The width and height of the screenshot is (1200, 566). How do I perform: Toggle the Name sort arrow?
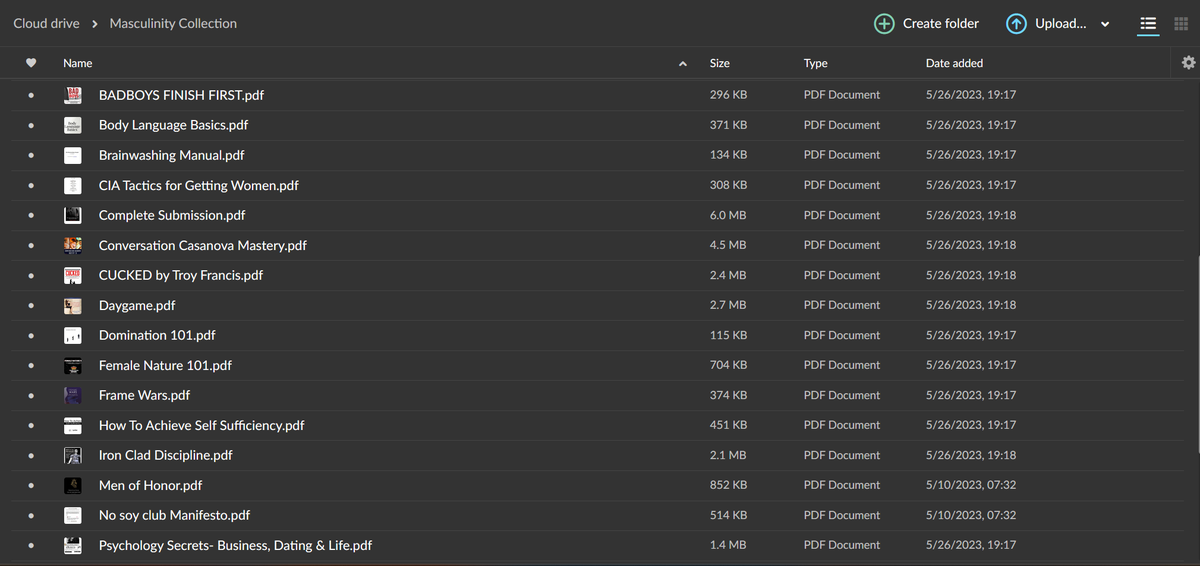tap(683, 64)
